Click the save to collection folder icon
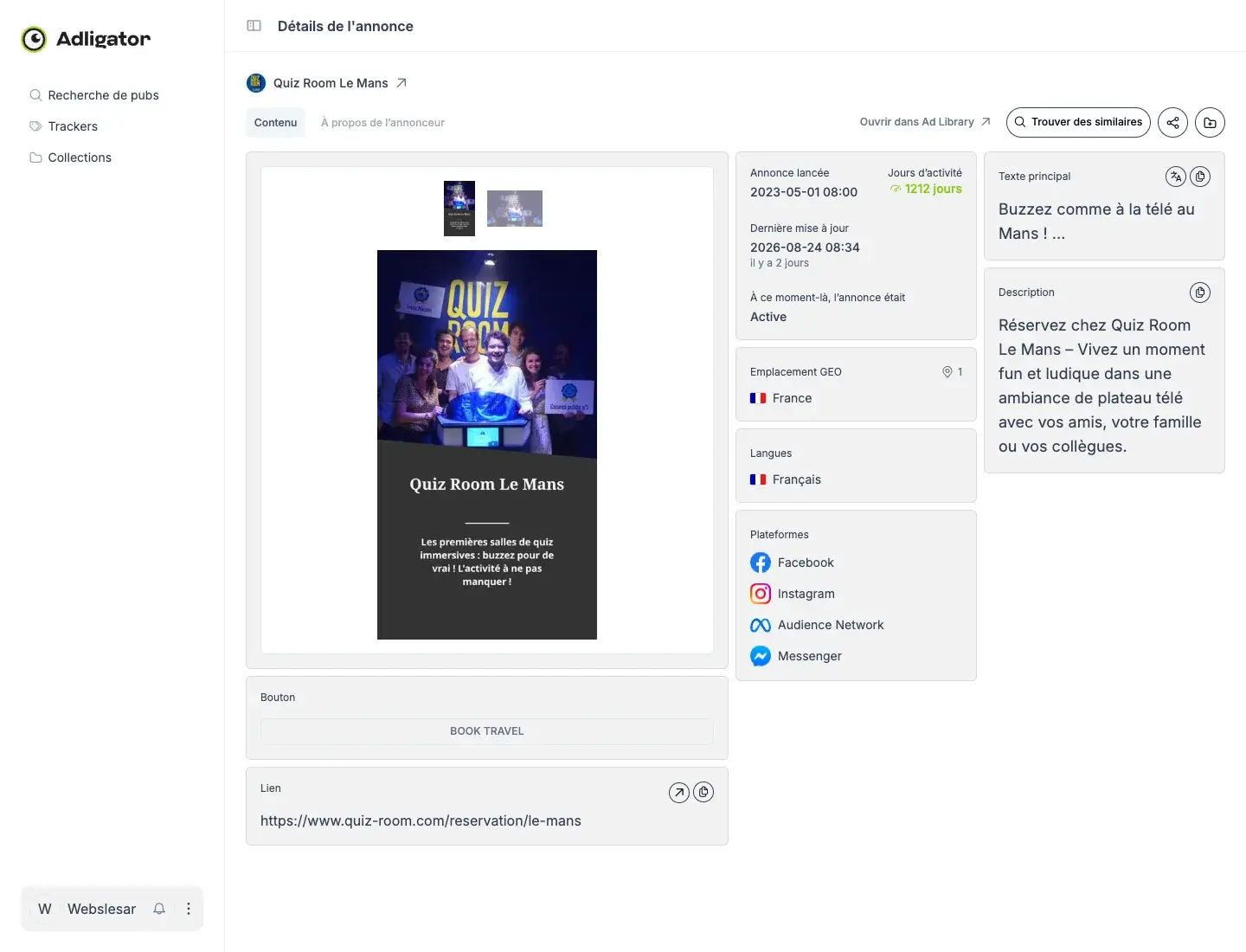Screen dimensions: 1246x952 pyautogui.click(x=1210, y=122)
